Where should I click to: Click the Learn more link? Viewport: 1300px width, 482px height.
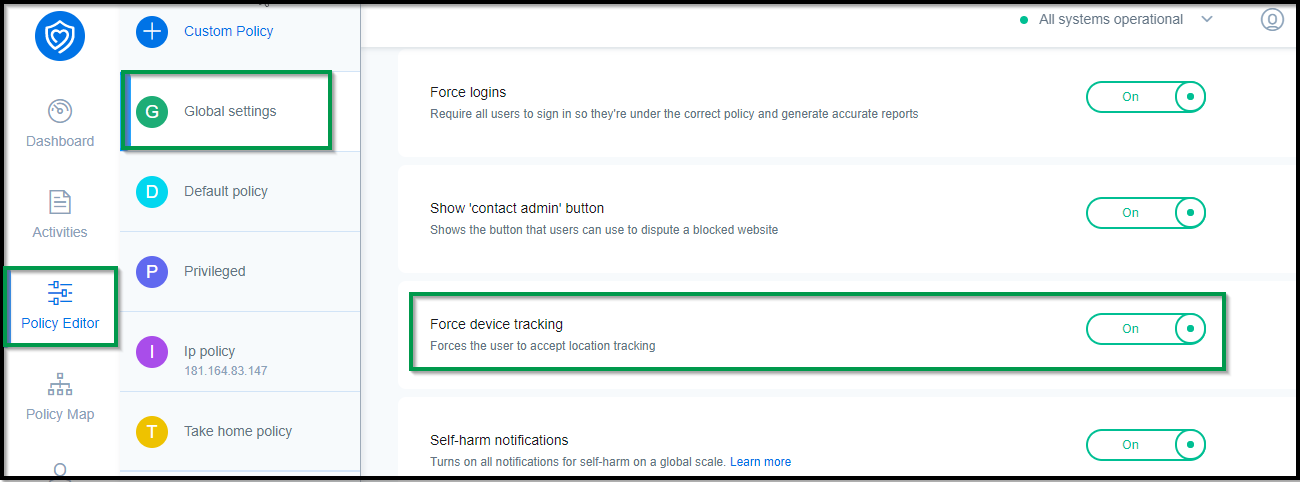click(x=760, y=462)
